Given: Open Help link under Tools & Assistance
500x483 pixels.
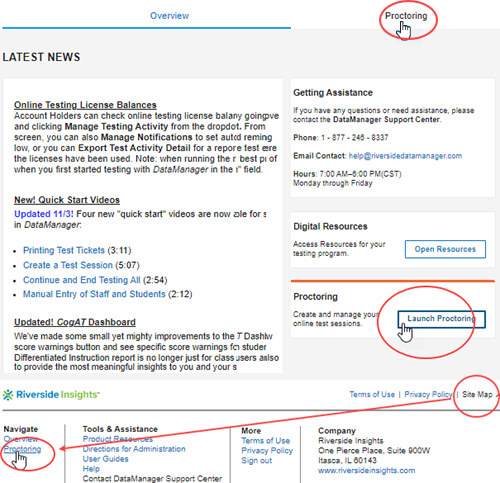Looking at the screenshot, I should [91, 469].
